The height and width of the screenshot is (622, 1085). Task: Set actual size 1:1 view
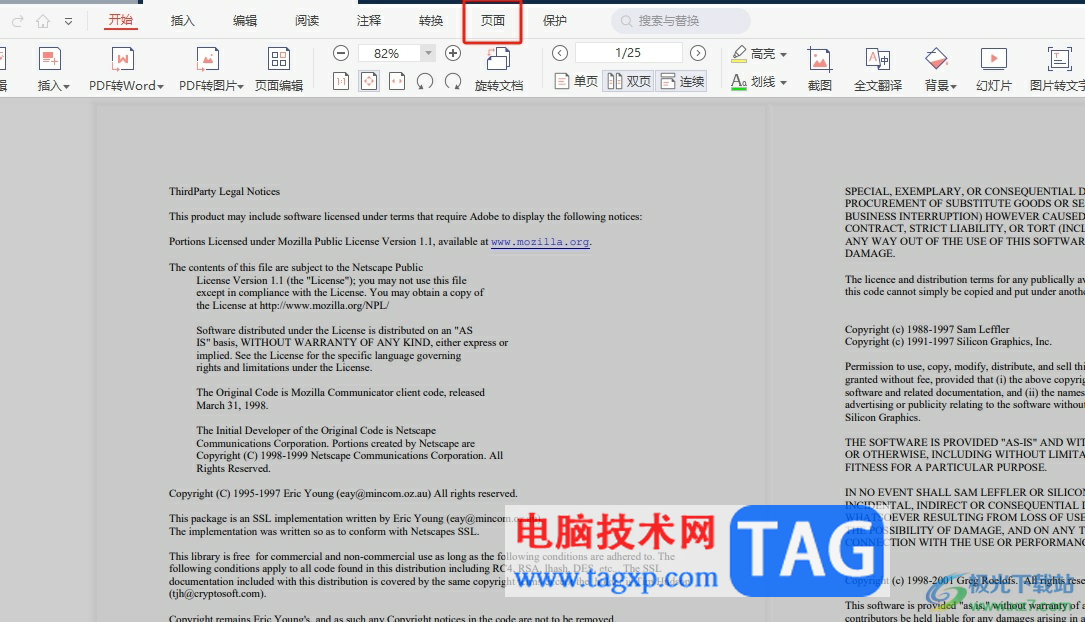[341, 82]
